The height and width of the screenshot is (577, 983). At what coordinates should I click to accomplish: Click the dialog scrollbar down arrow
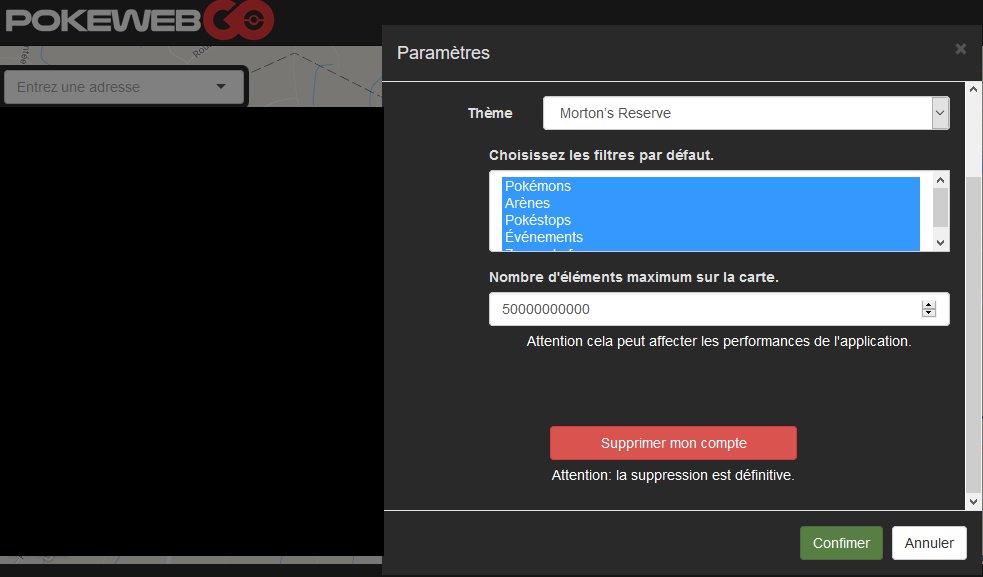point(974,502)
